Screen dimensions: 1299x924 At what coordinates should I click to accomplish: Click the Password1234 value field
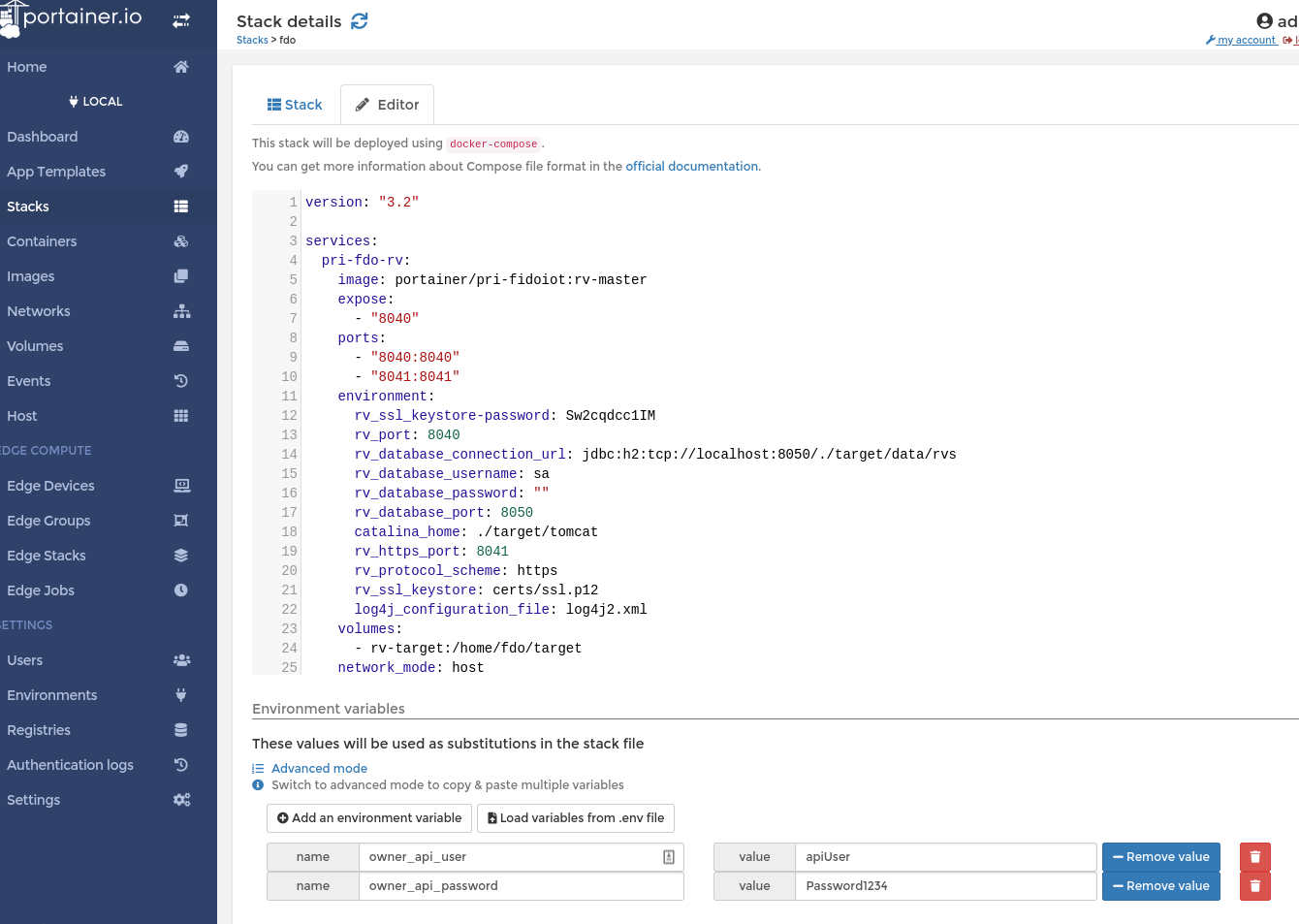click(946, 886)
